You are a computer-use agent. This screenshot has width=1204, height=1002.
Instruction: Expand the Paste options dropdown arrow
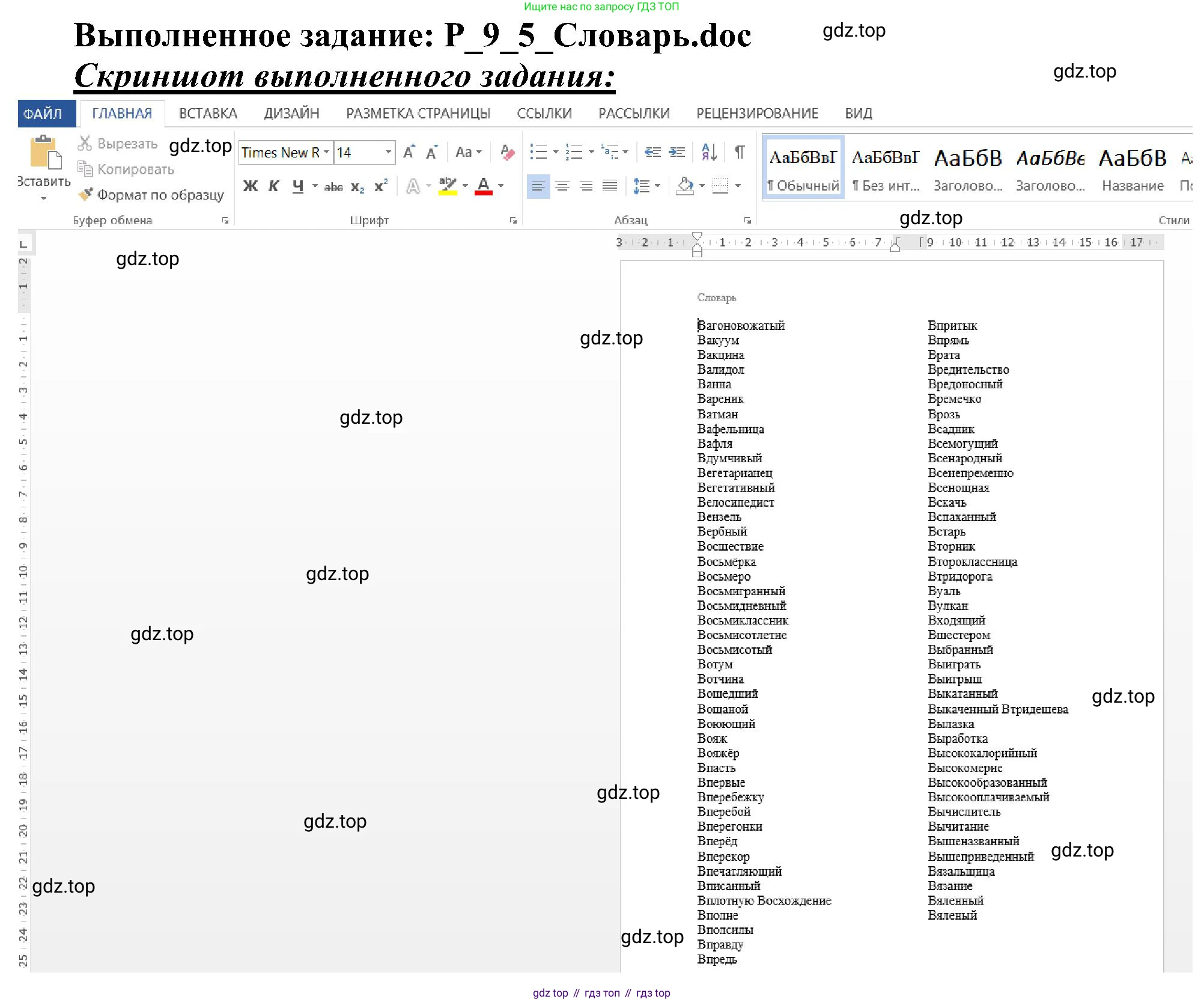43,198
